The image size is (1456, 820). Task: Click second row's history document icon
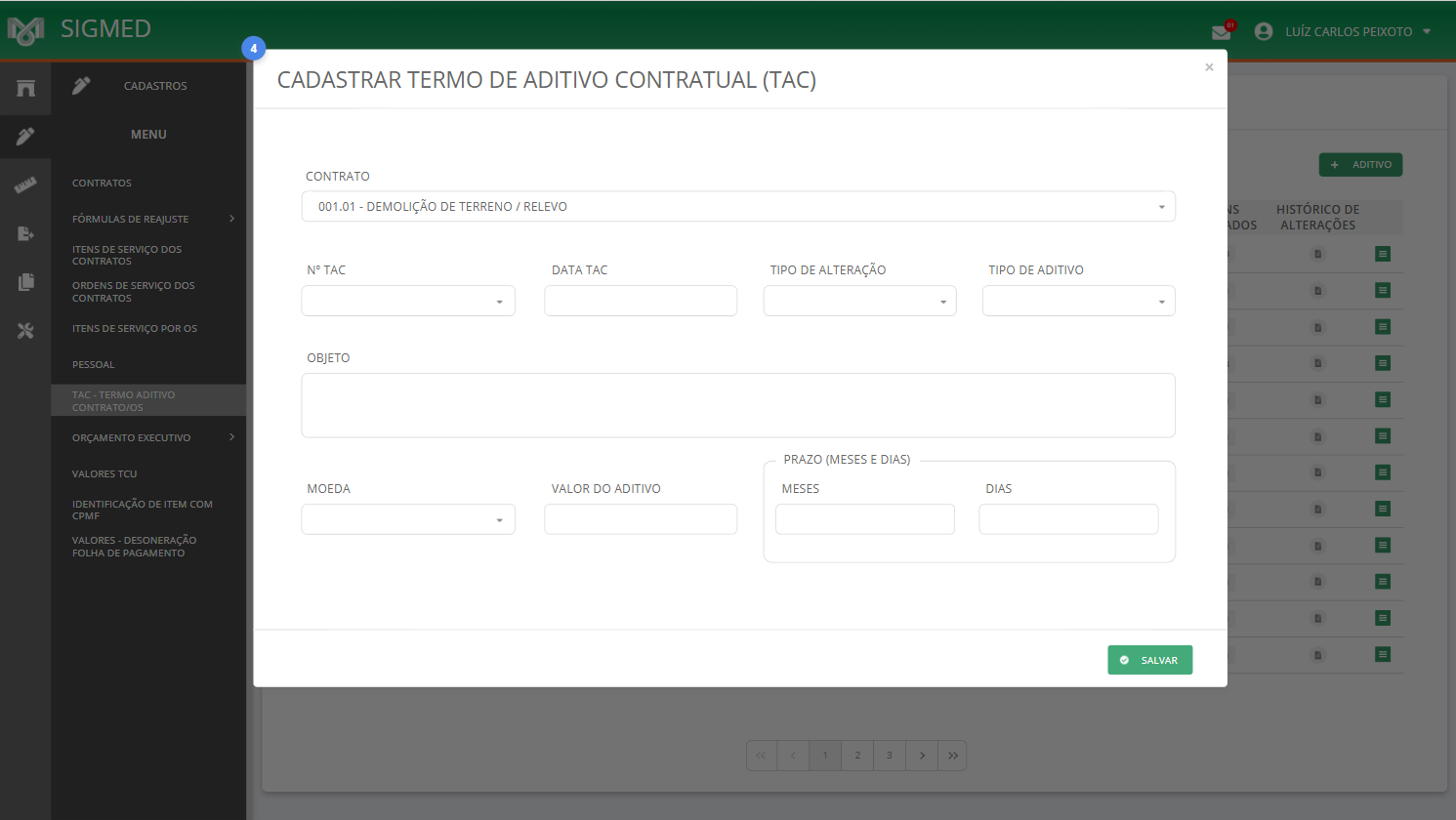click(x=1318, y=290)
